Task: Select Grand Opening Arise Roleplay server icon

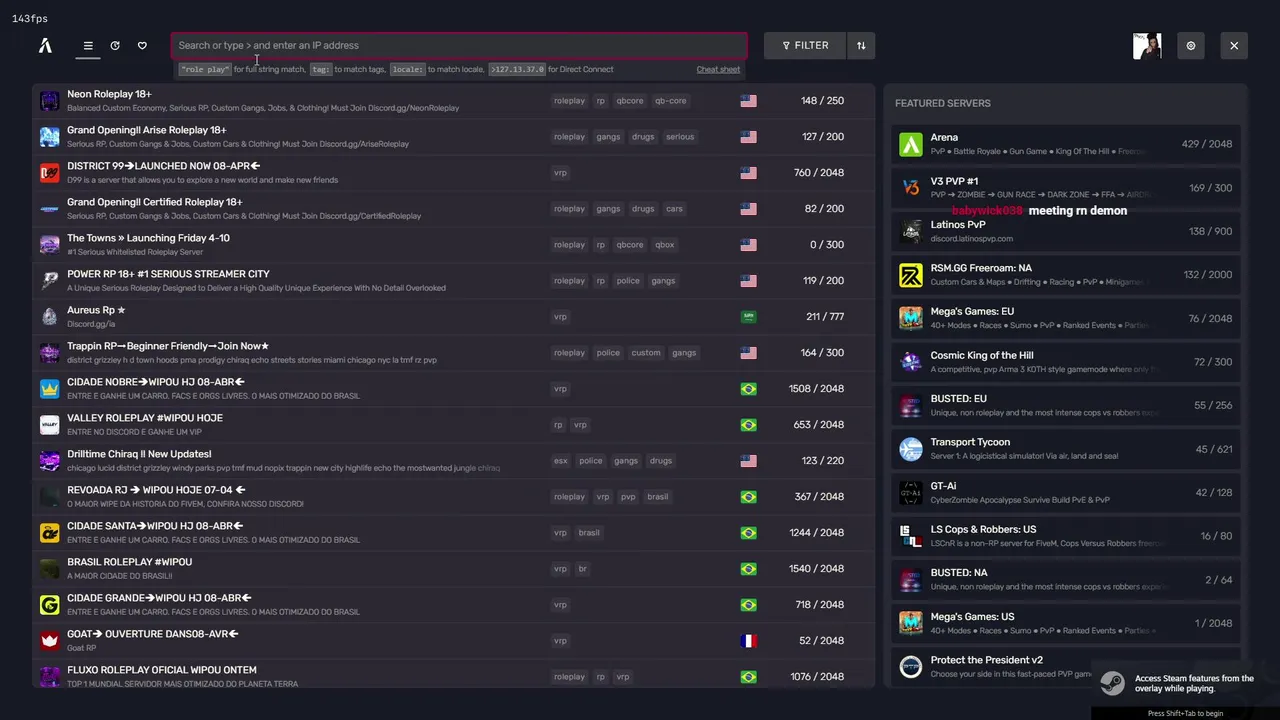Action: (x=49, y=137)
